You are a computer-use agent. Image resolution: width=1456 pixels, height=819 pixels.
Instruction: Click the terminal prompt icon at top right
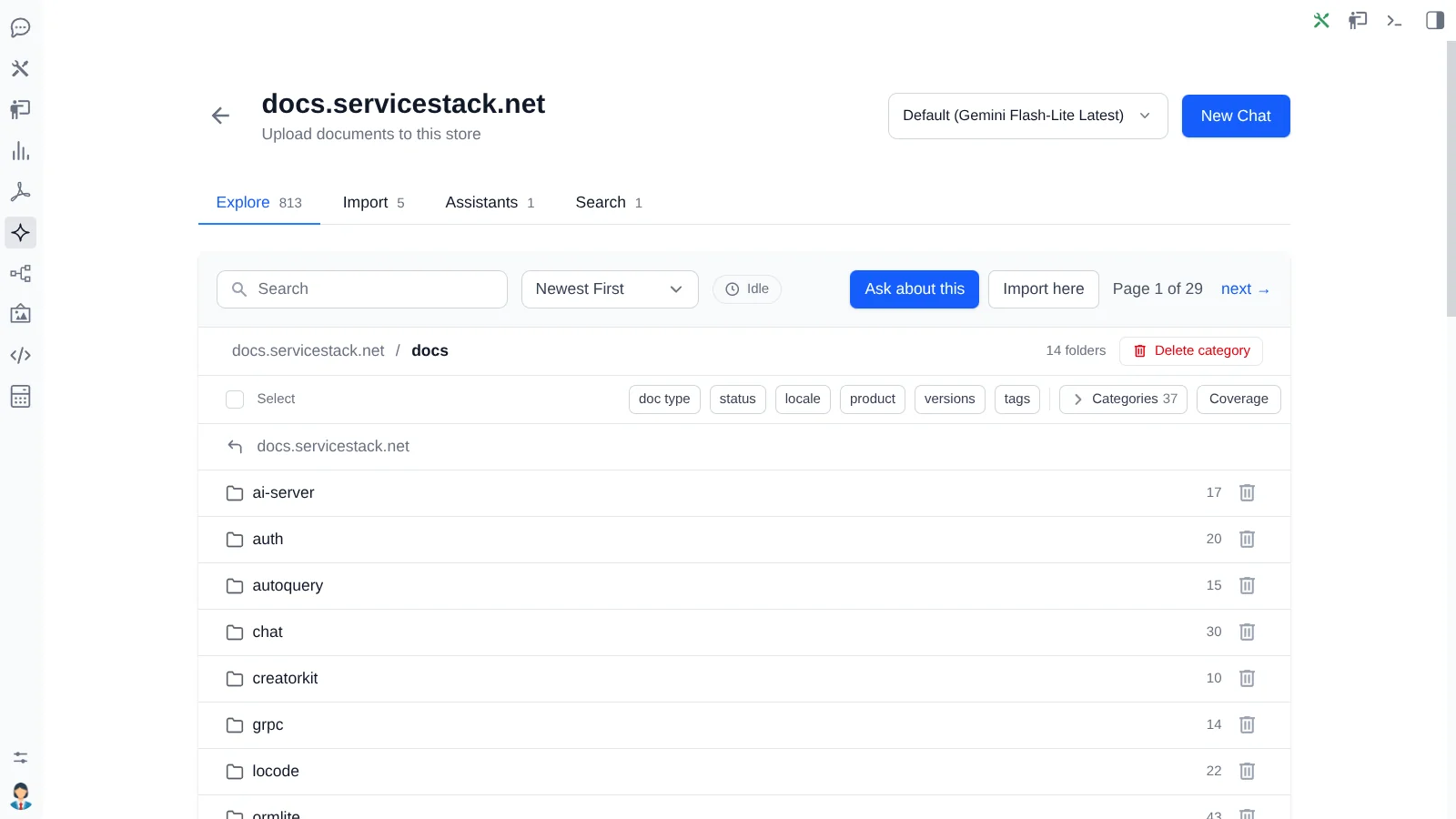[1394, 20]
